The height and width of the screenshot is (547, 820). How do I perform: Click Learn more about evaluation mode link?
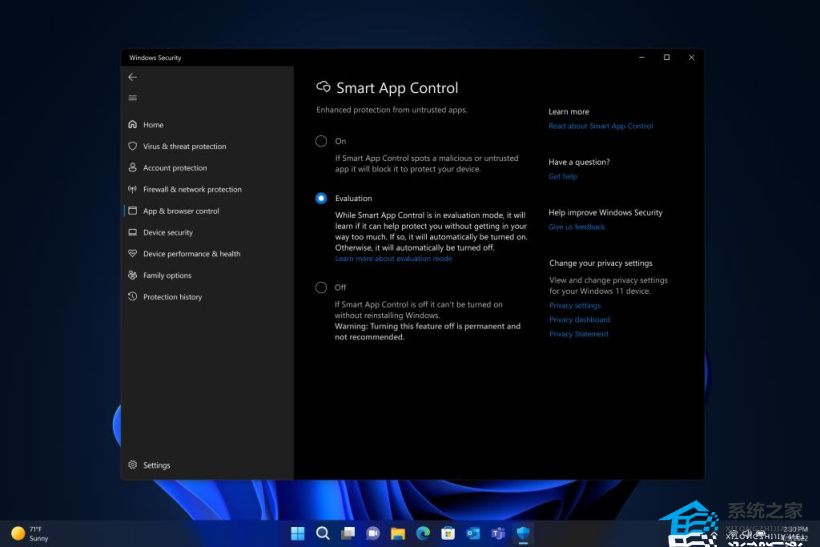393,259
